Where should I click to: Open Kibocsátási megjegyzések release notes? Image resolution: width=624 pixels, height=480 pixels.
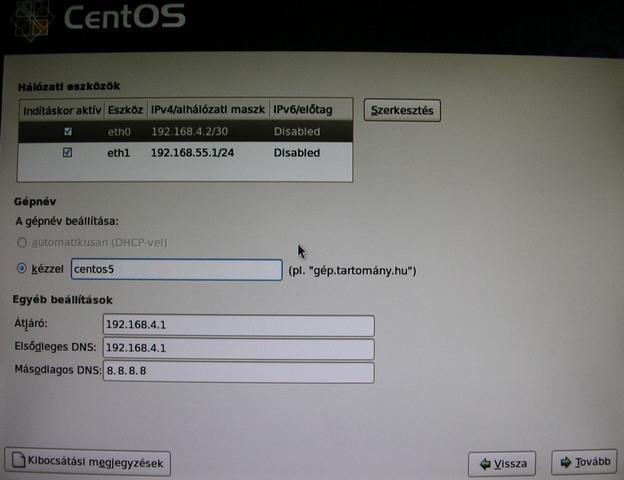89,462
